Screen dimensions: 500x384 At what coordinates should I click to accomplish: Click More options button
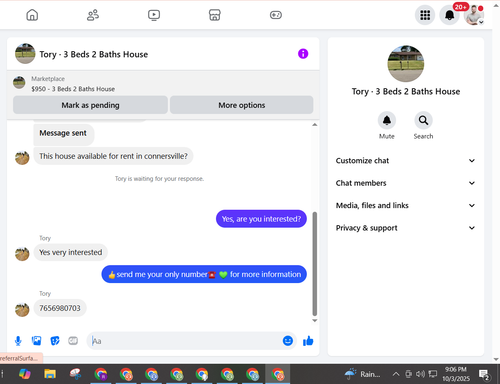tap(242, 105)
